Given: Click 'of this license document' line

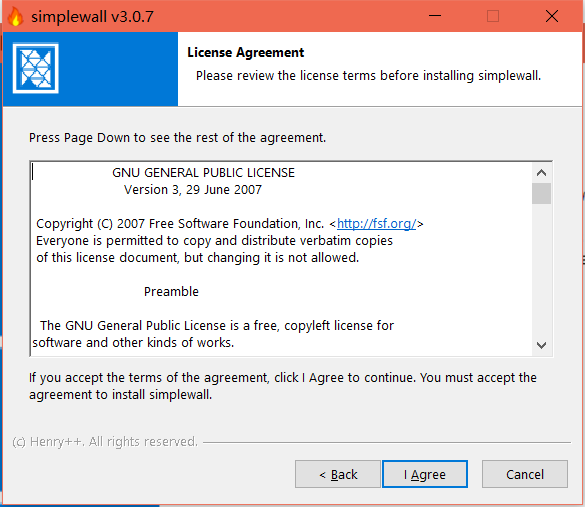Looking at the screenshot, I should (197, 257).
